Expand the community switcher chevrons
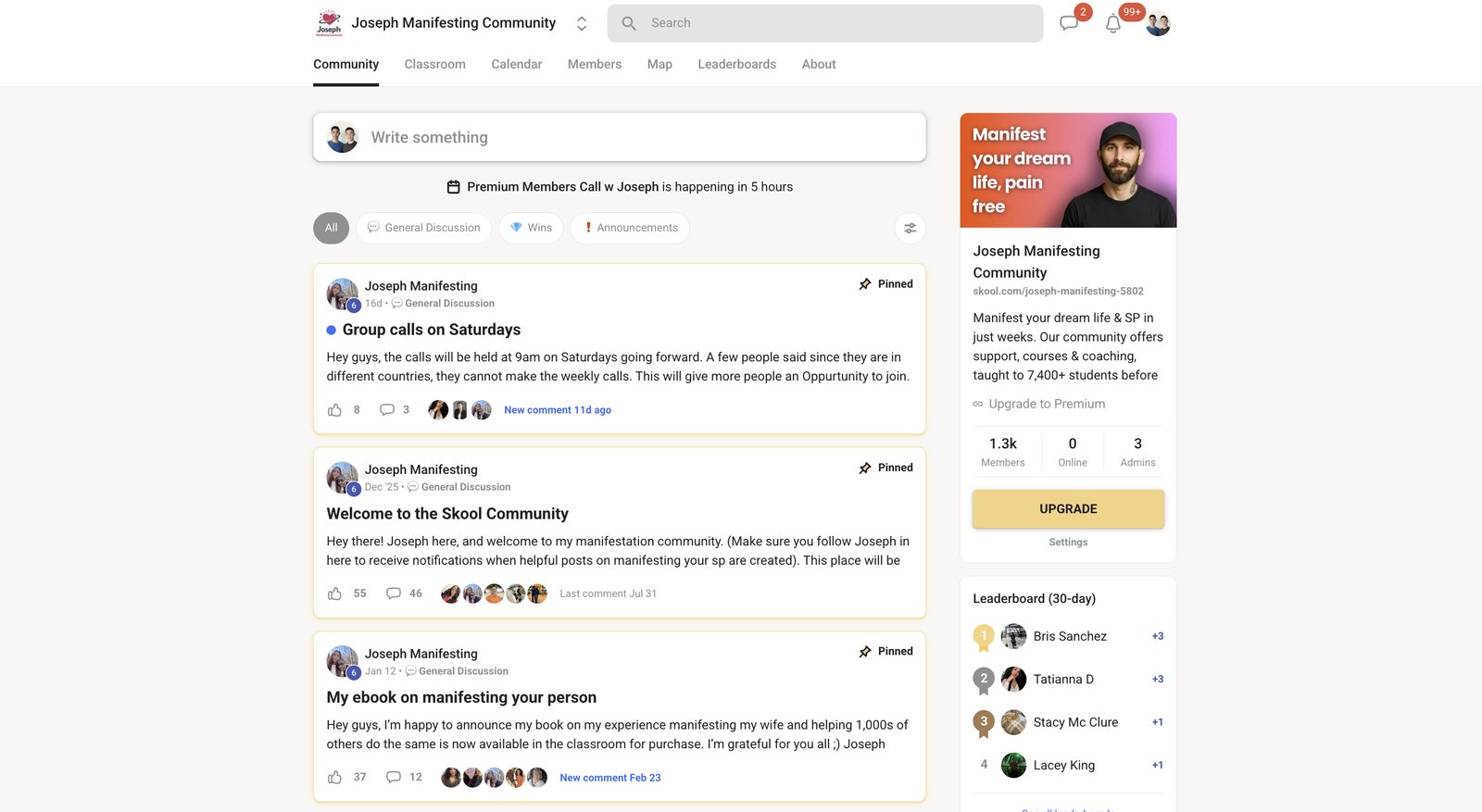Viewport: 1482px width, 812px height. 582,23
